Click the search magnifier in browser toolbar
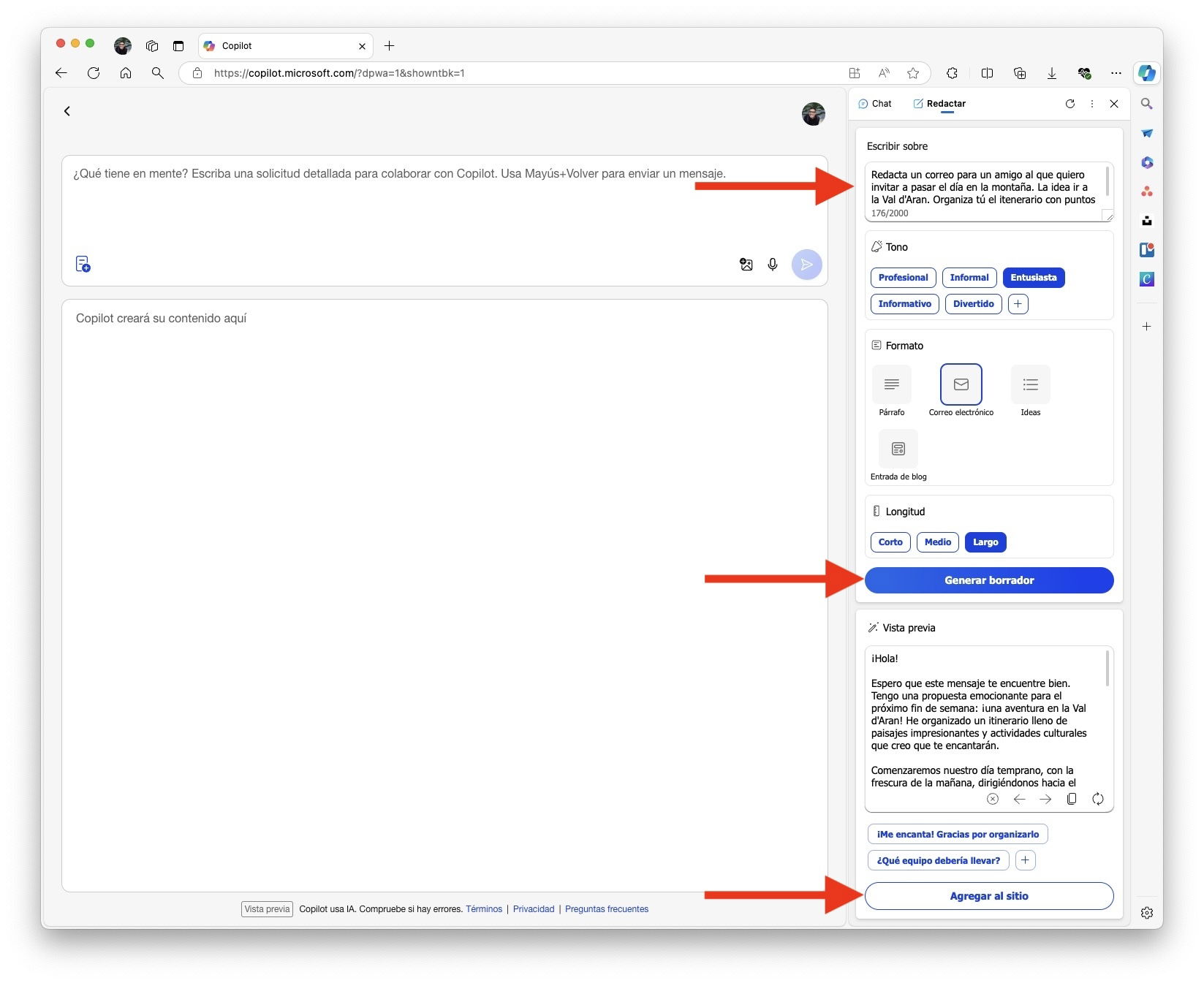 point(157,73)
